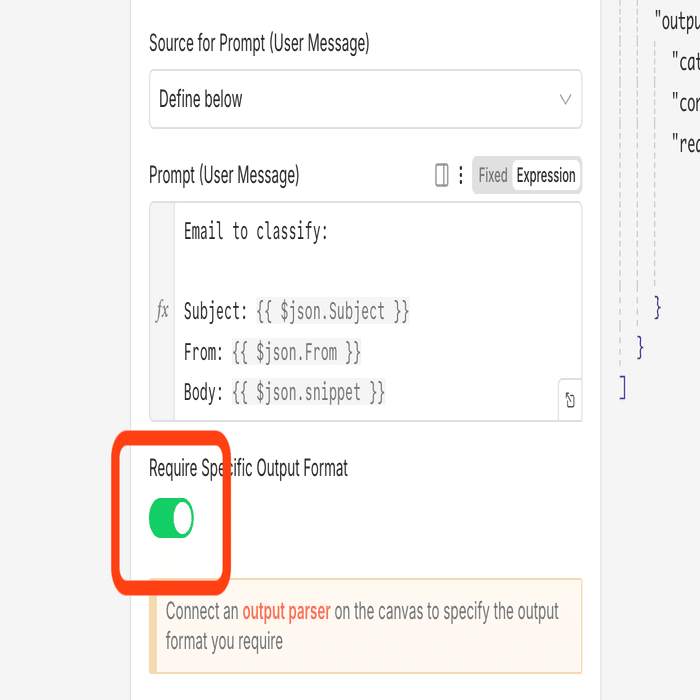700x700 pixels.
Task: Open the Source for Prompt dropdown
Action: [x=365, y=99]
